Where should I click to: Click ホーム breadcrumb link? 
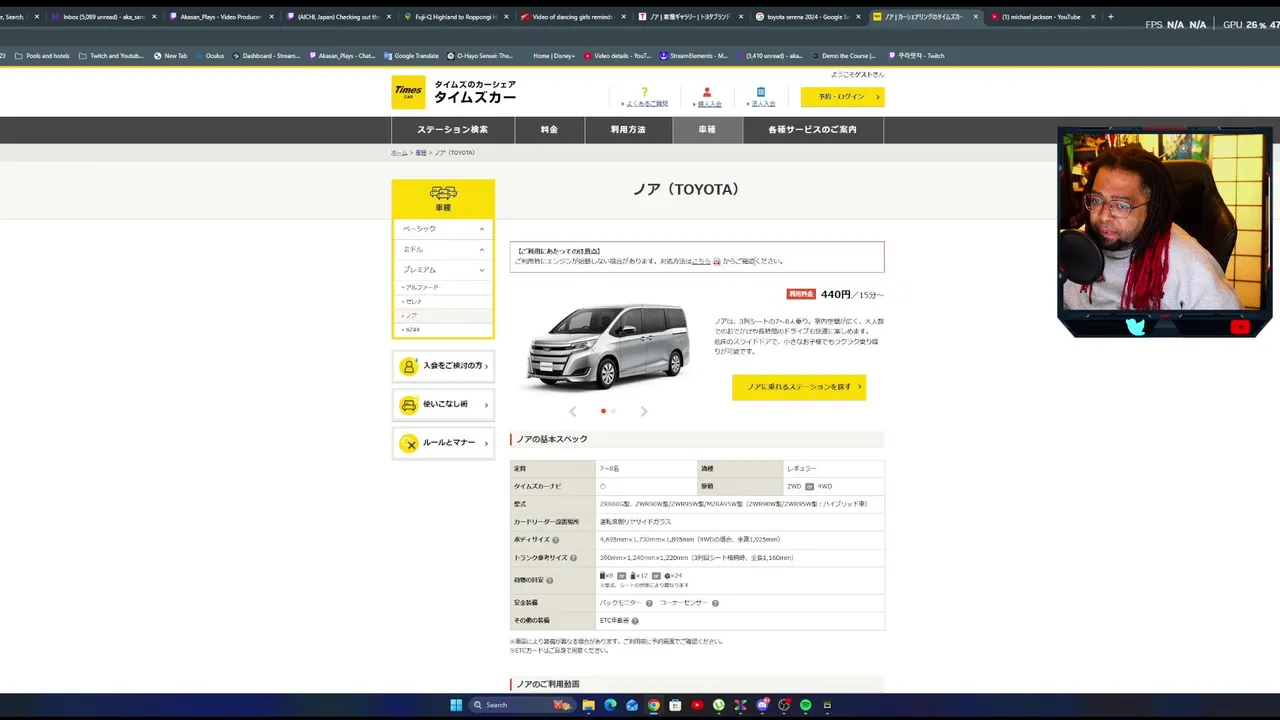(x=399, y=153)
